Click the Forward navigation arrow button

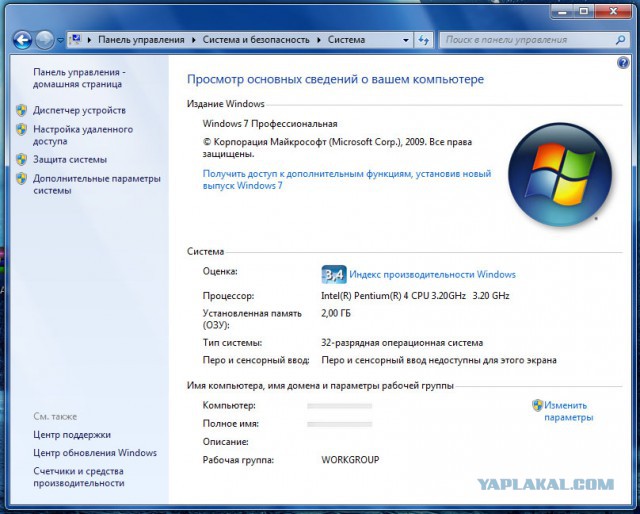(x=44, y=40)
